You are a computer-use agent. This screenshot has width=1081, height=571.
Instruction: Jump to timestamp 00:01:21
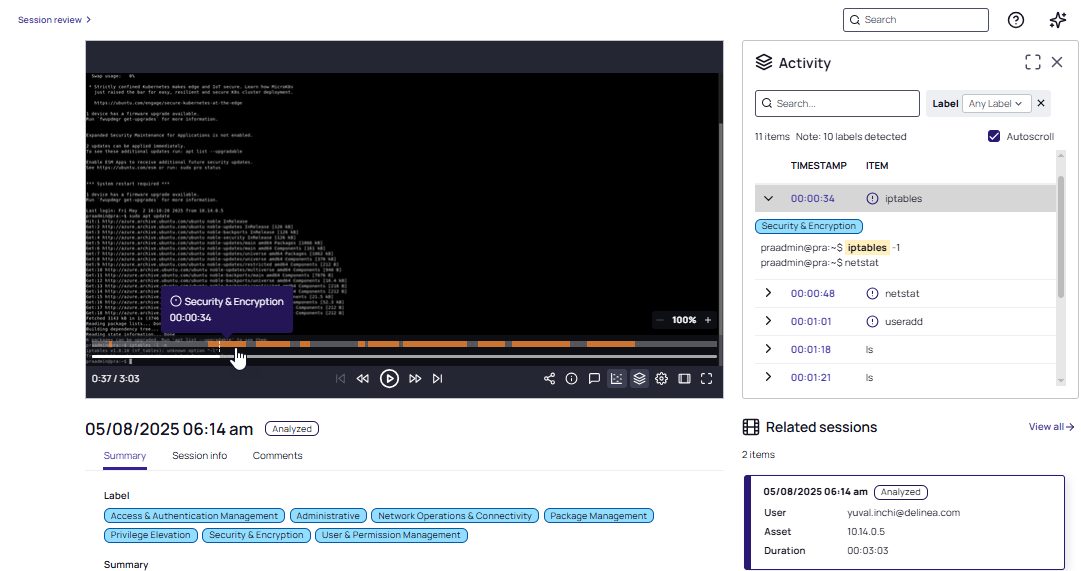click(x=811, y=378)
